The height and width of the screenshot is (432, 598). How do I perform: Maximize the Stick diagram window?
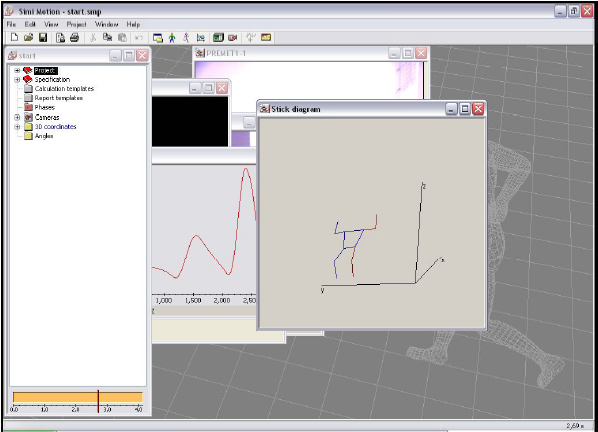(x=465, y=109)
